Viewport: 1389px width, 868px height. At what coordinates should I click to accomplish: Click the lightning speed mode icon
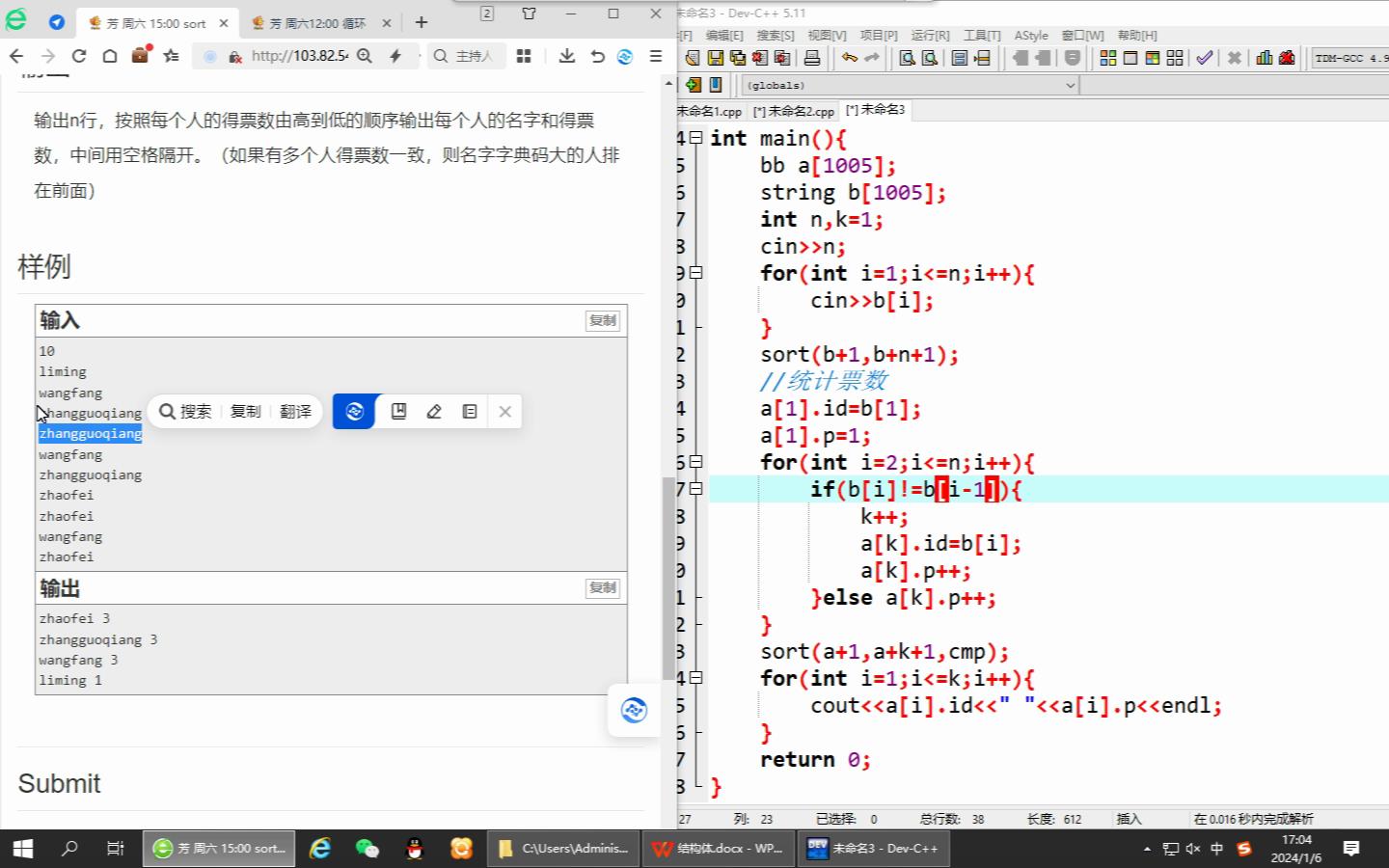click(x=395, y=56)
